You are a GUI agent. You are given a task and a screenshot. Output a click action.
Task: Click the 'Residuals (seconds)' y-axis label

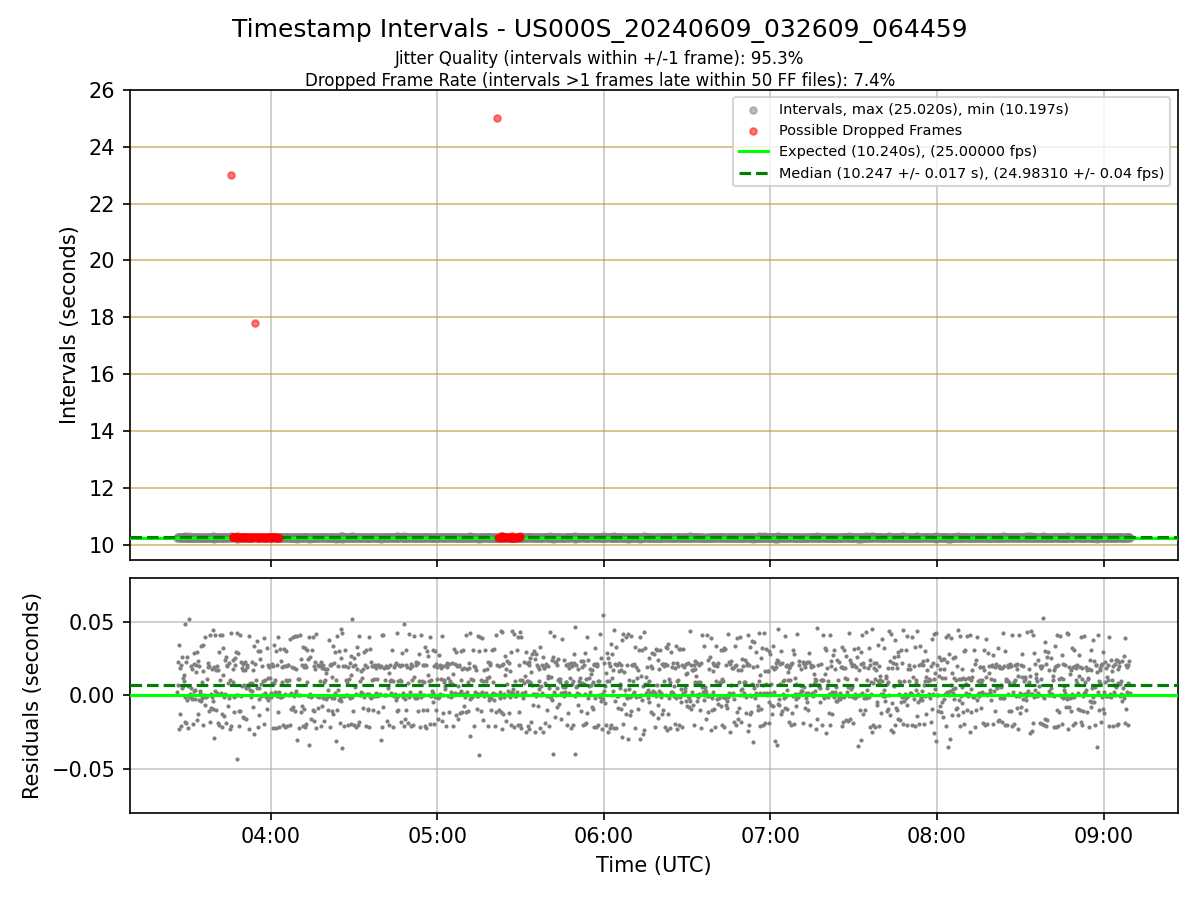32,695
